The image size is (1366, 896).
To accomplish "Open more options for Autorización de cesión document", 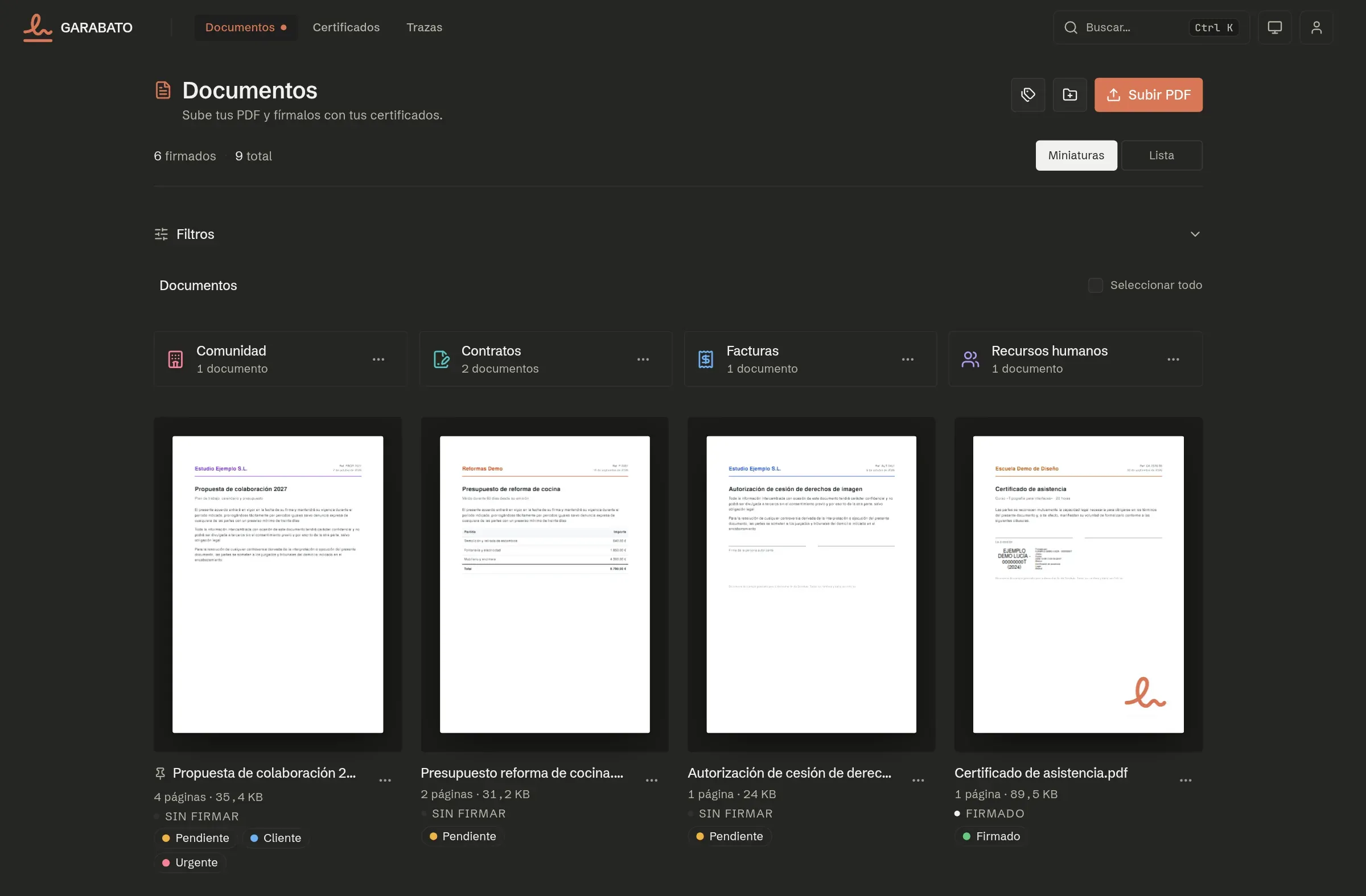I will pyautogui.click(x=918, y=780).
